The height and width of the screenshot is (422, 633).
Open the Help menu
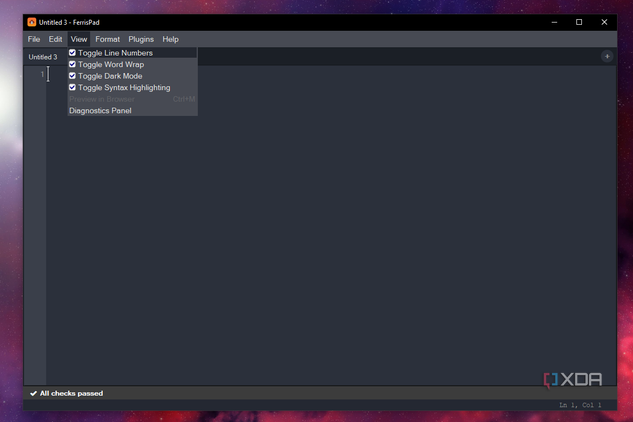(x=170, y=39)
